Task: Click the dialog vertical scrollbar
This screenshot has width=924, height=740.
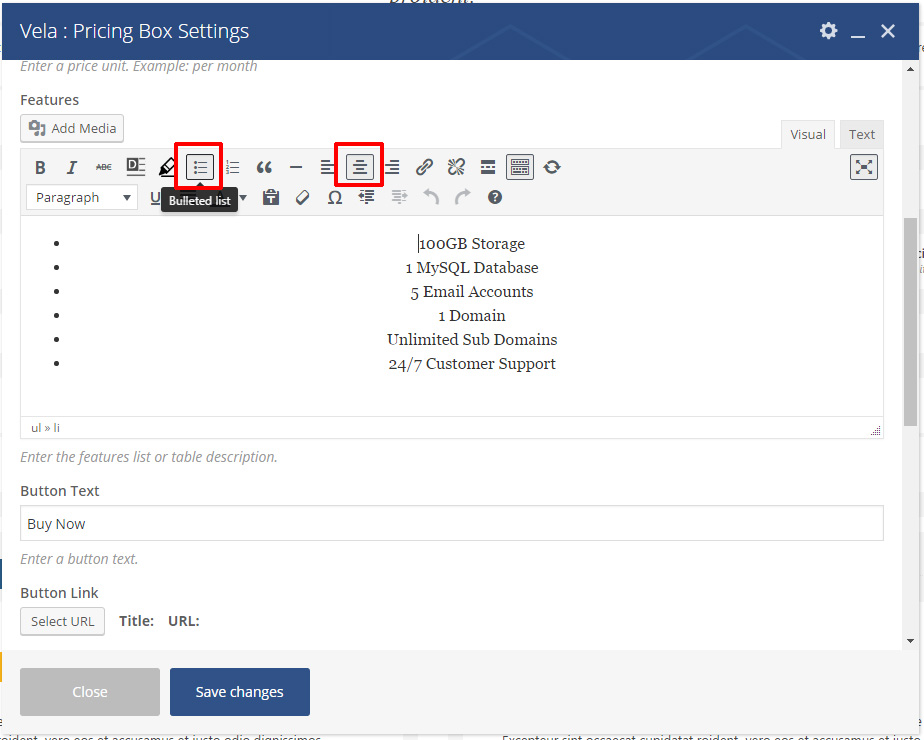Action: tap(910, 320)
